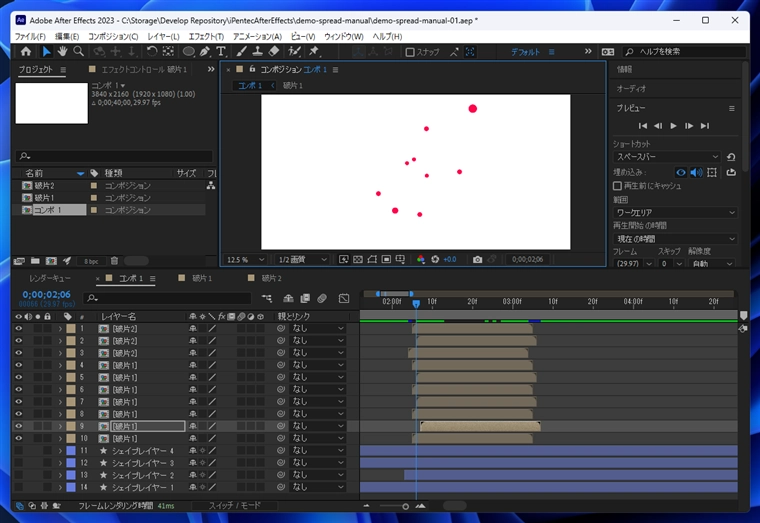This screenshot has height=523, width=760.
Task: Toggle visibility eye of layer 5
Action: [18, 377]
